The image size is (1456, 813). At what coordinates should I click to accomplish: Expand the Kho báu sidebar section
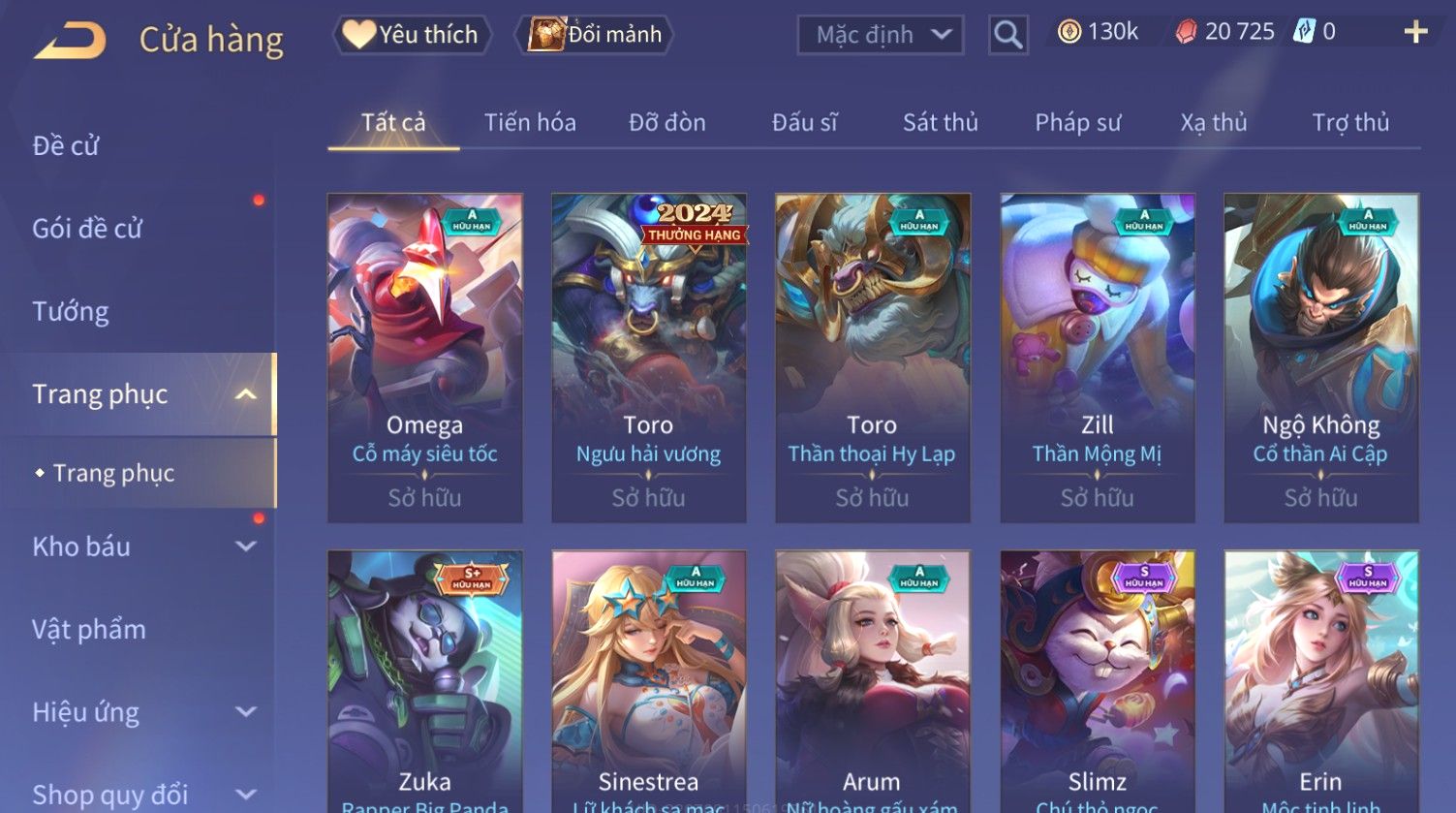(x=246, y=547)
